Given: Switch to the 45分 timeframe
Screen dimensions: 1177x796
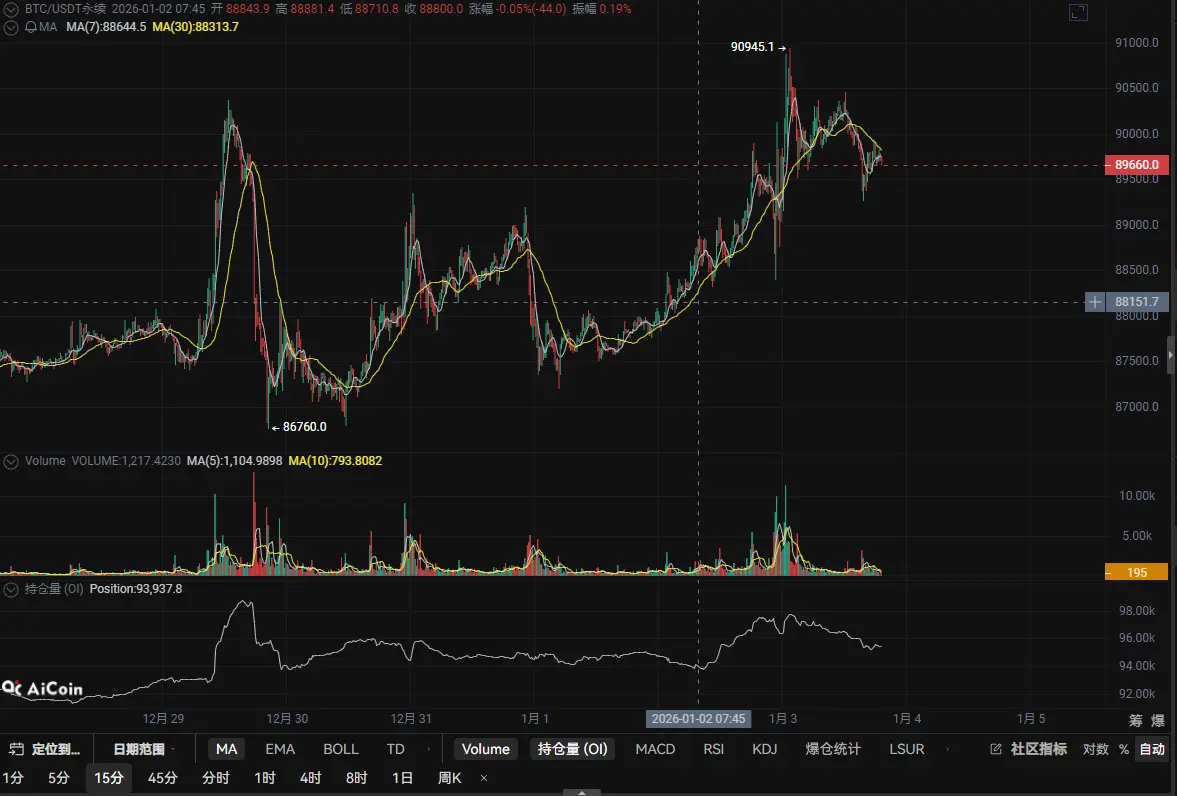Looking at the screenshot, I should pos(162,778).
